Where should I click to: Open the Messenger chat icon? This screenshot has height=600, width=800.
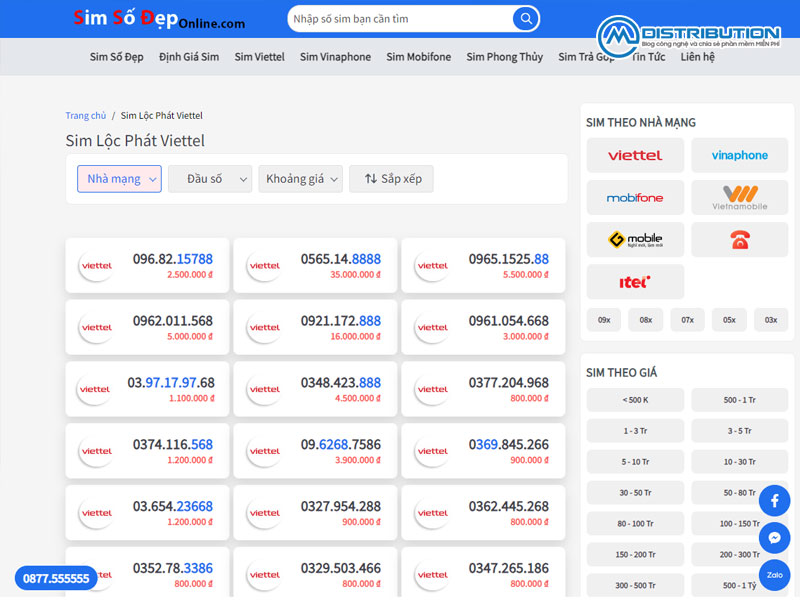[x=774, y=538]
